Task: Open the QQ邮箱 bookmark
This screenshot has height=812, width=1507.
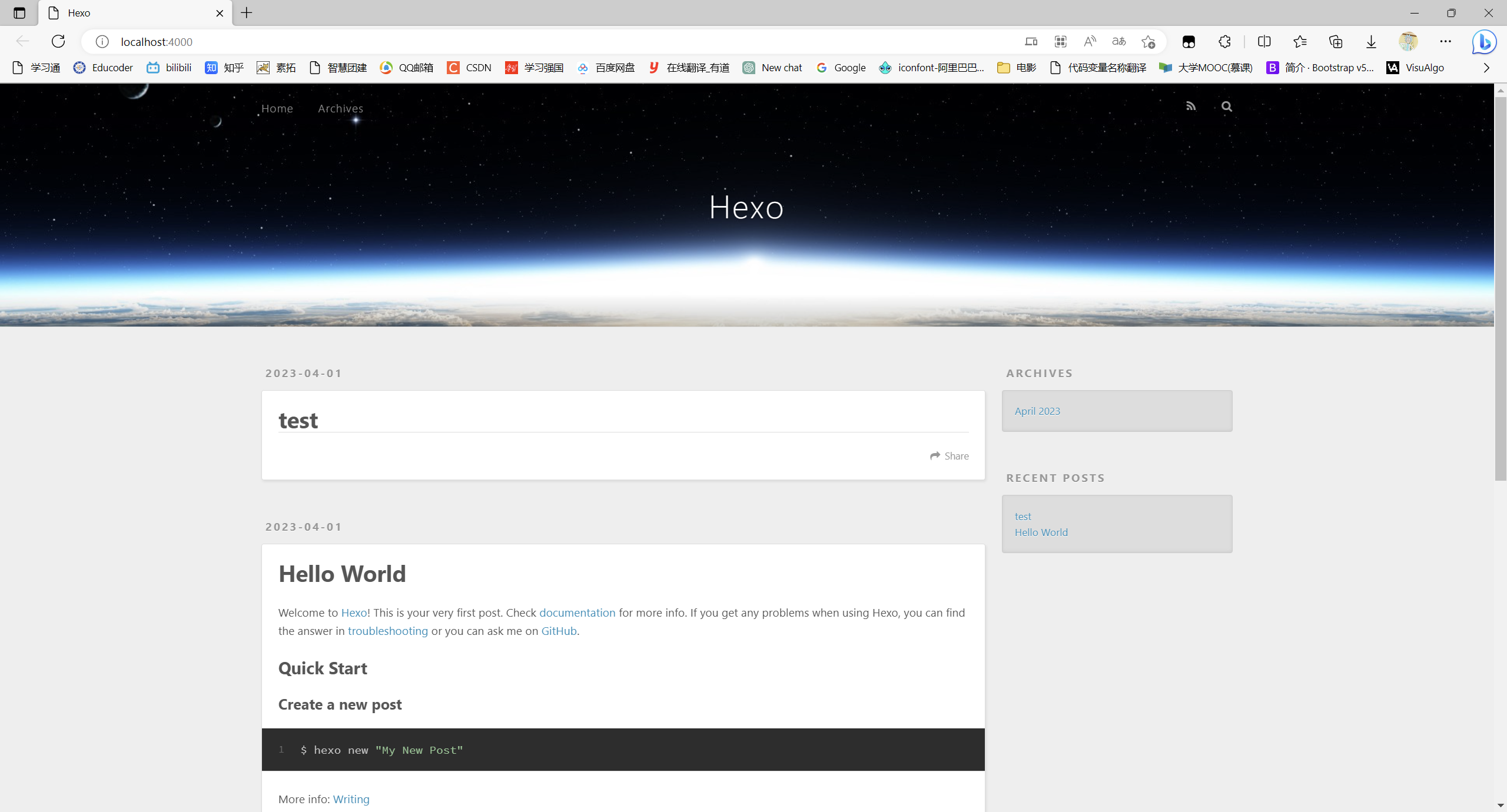Action: [407, 68]
